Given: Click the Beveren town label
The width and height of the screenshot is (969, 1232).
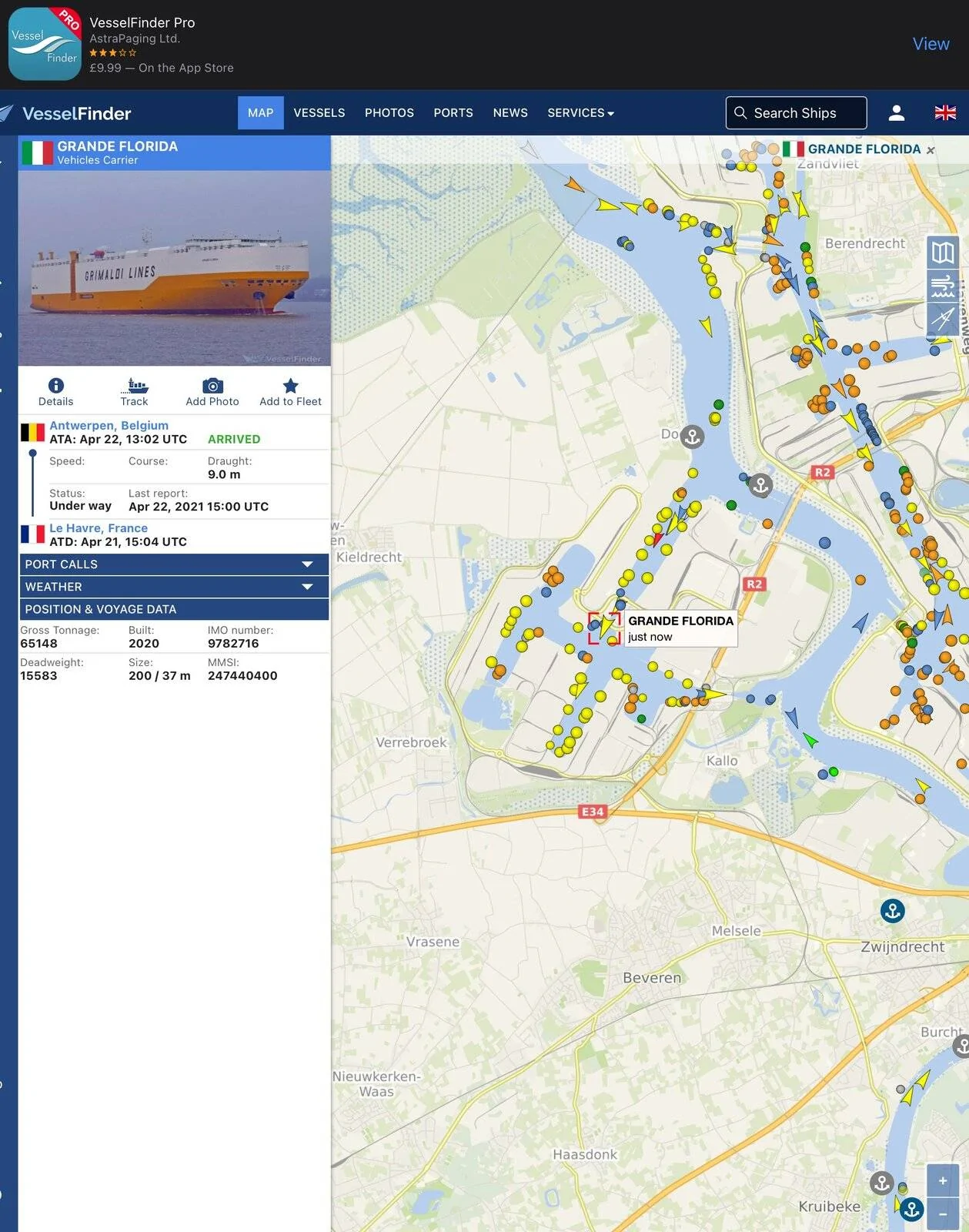Looking at the screenshot, I should click(652, 978).
